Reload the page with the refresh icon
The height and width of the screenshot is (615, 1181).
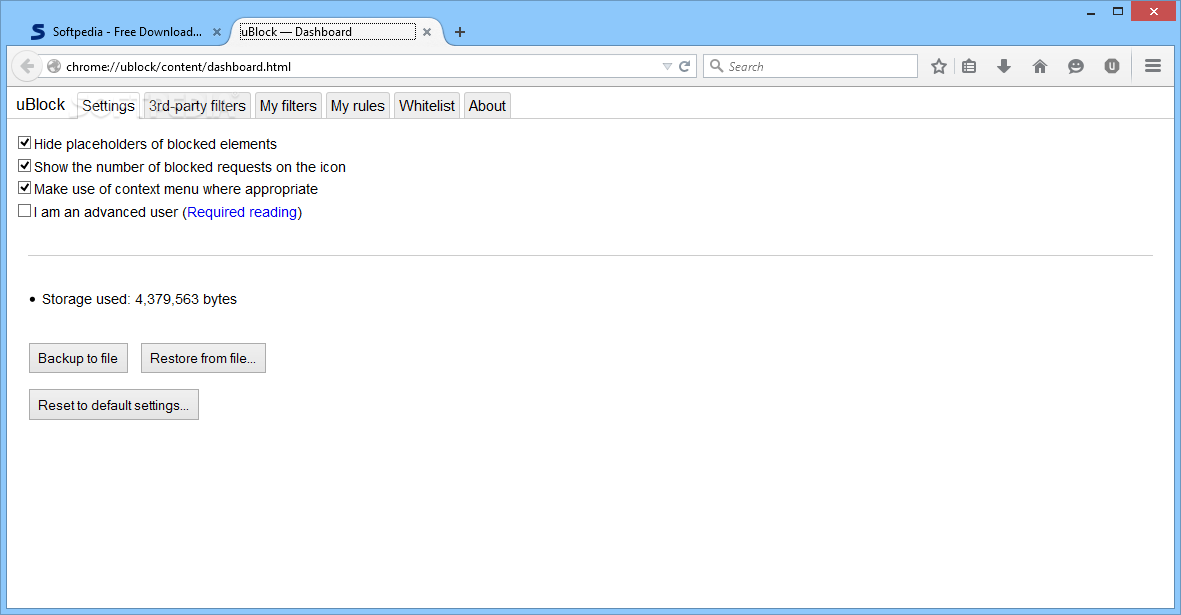point(685,66)
